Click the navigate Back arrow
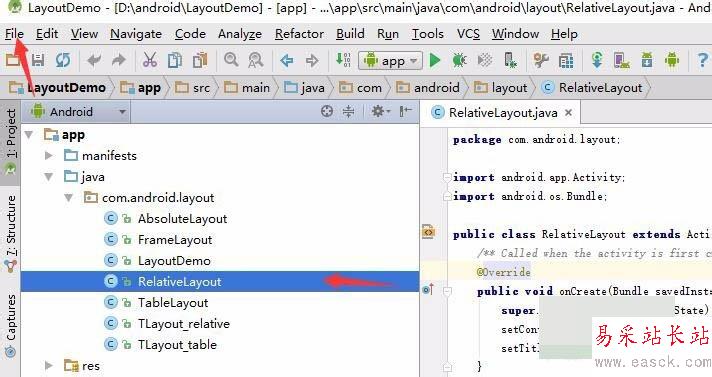The image size is (712, 377). pyautogui.click(x=287, y=60)
